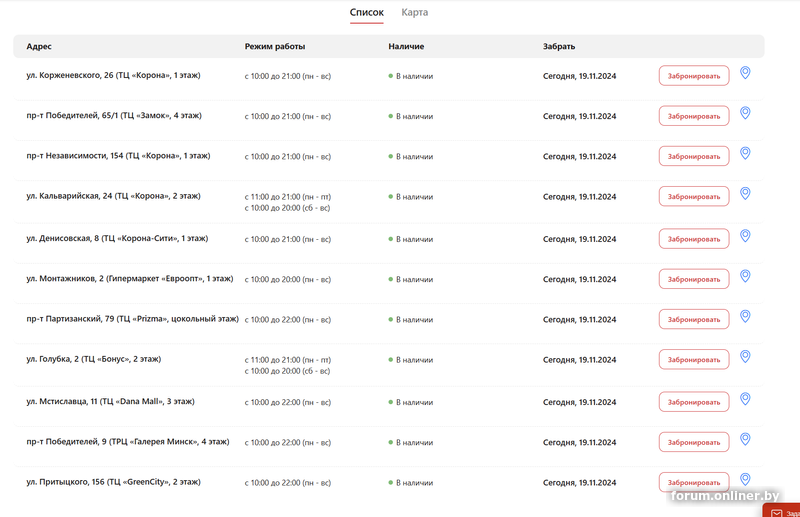Image resolution: width=800 pixels, height=517 pixels.
Task: Click pickup date for ул. Притыцкого, 156
Action: pos(580,483)
